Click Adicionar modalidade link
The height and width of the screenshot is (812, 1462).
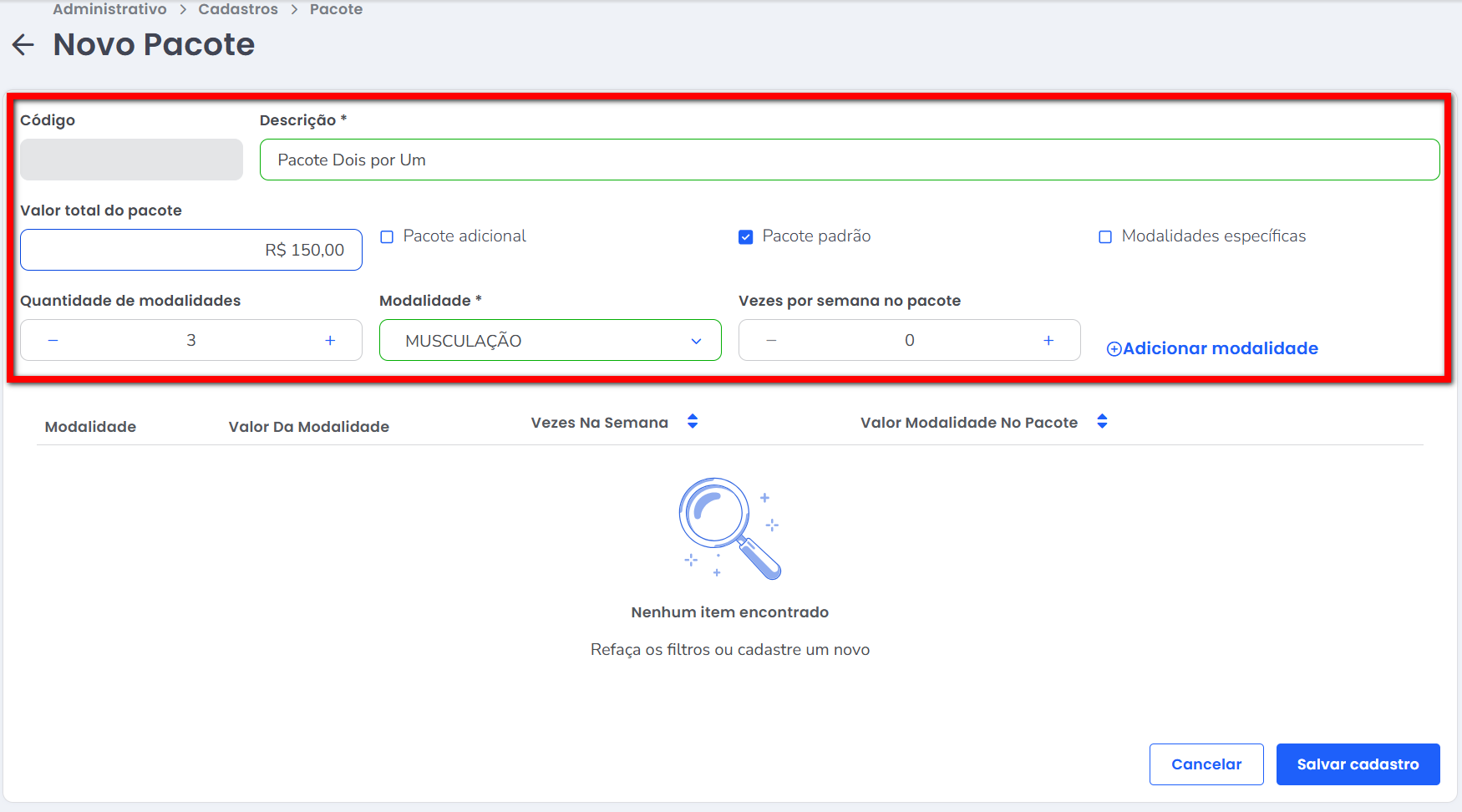(1212, 348)
